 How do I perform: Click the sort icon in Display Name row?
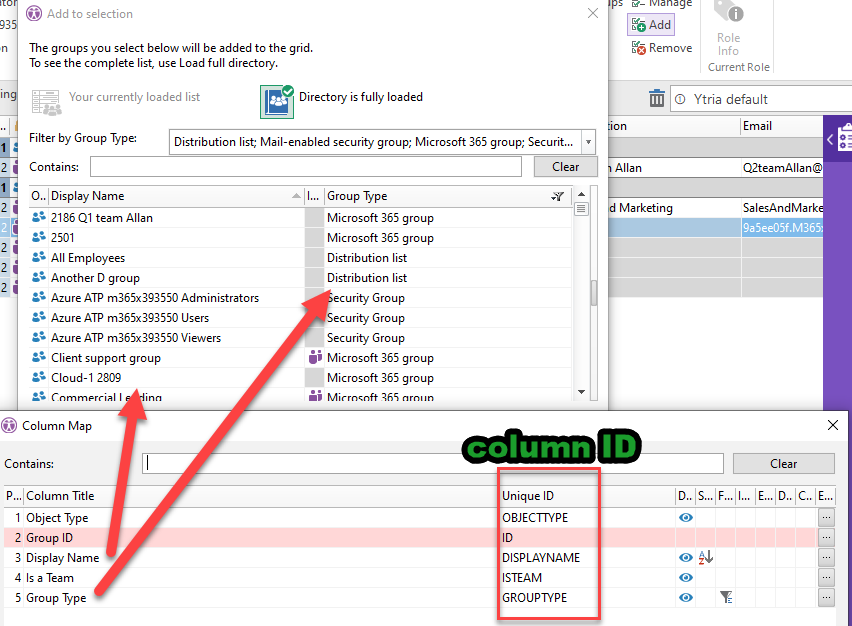704,558
